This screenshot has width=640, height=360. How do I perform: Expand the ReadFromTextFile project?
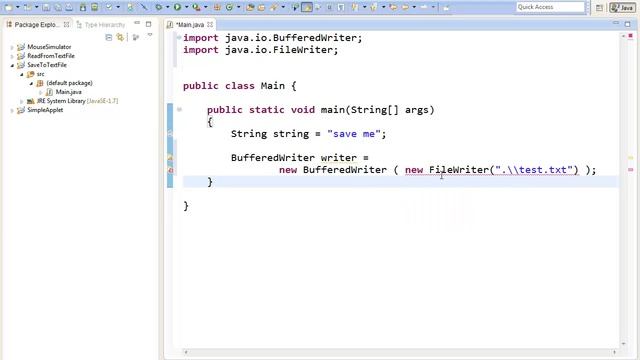click(12, 56)
